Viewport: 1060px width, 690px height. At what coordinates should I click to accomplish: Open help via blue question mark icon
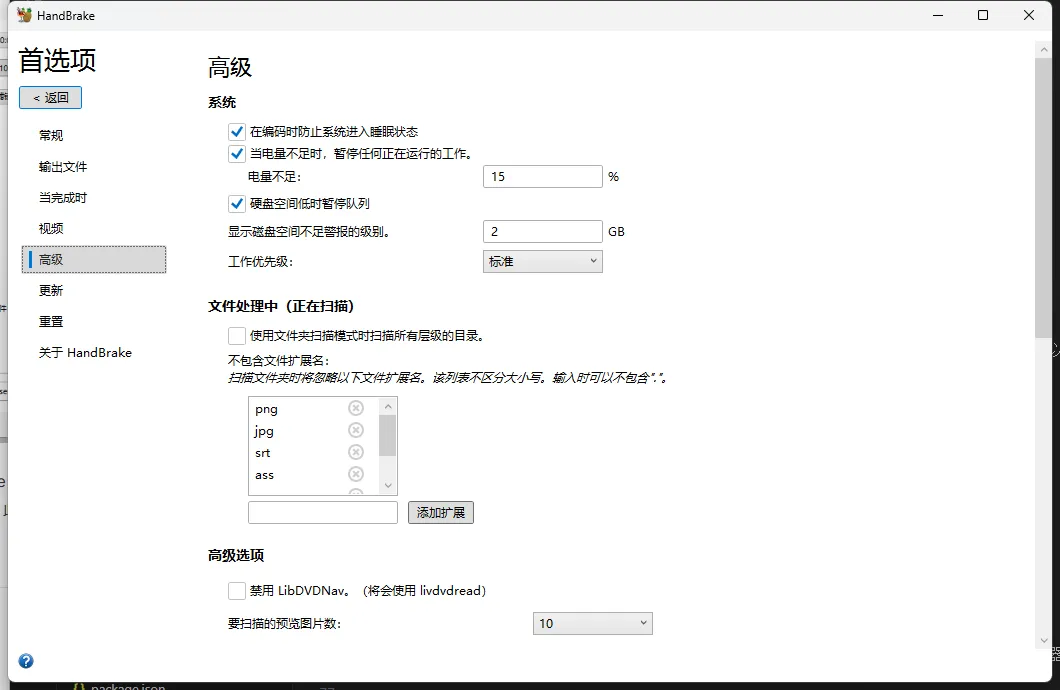[x=26, y=661]
